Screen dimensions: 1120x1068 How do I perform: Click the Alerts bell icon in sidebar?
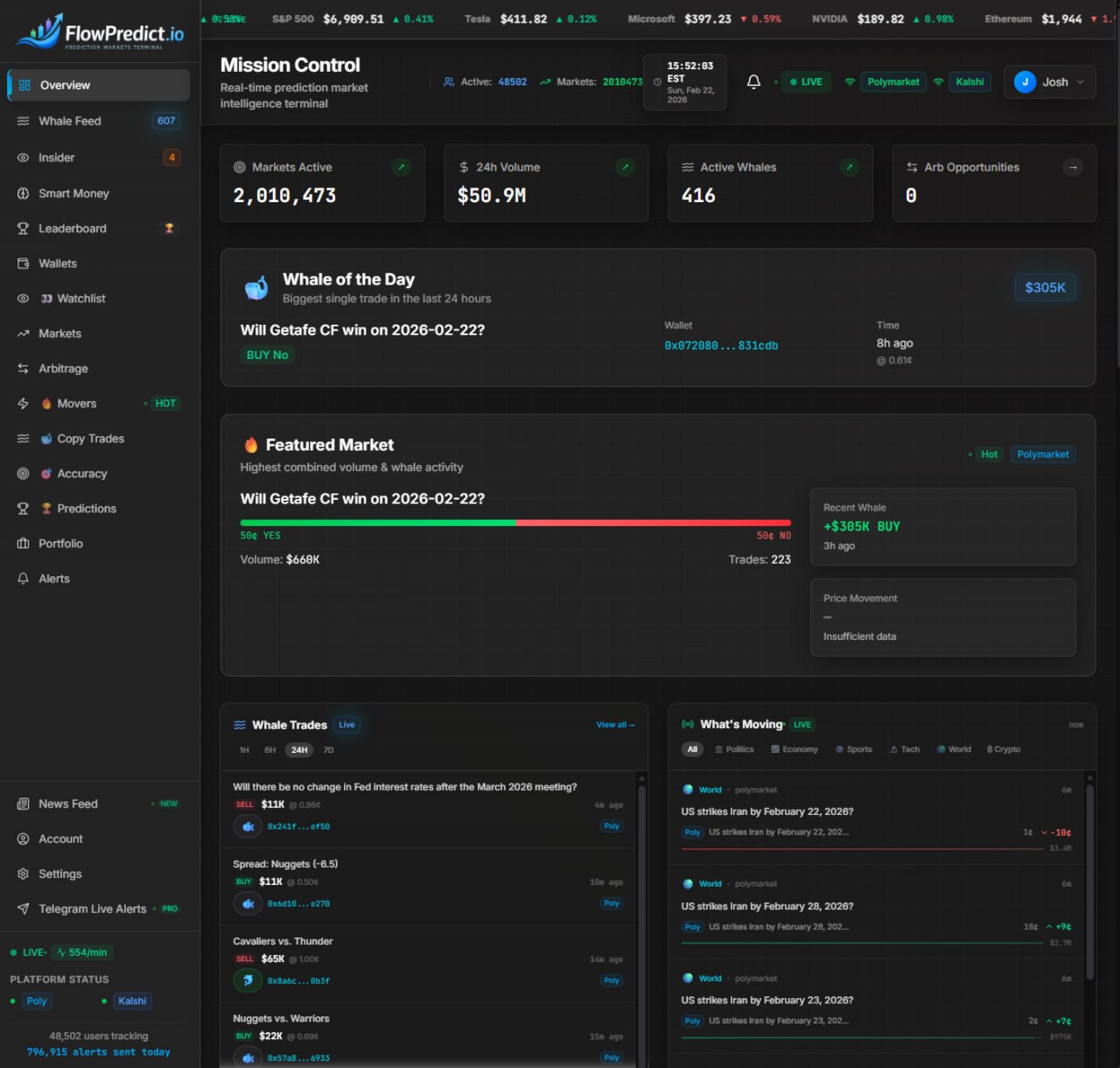point(23,579)
